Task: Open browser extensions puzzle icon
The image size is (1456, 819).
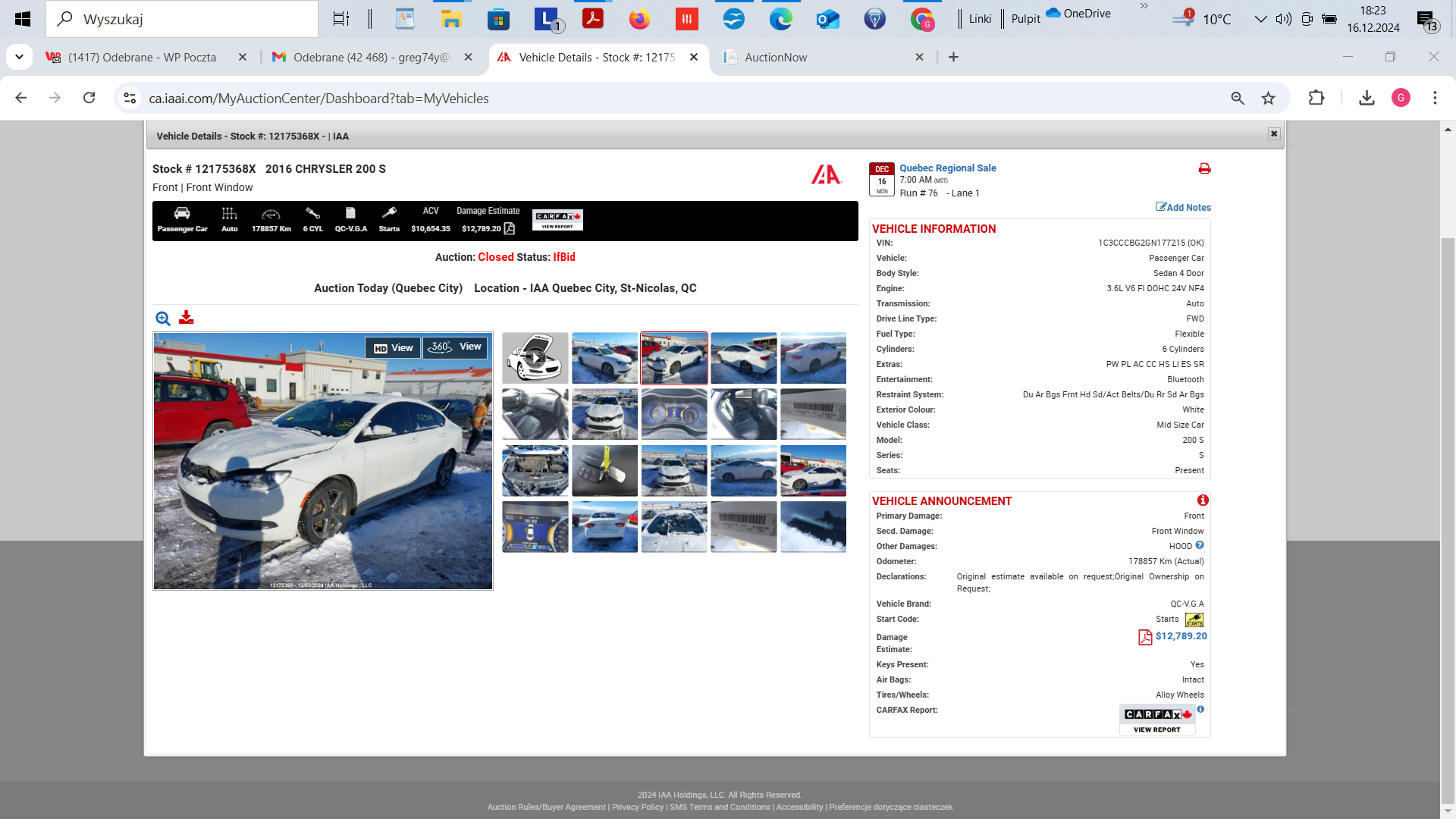Action: pyautogui.click(x=1316, y=98)
